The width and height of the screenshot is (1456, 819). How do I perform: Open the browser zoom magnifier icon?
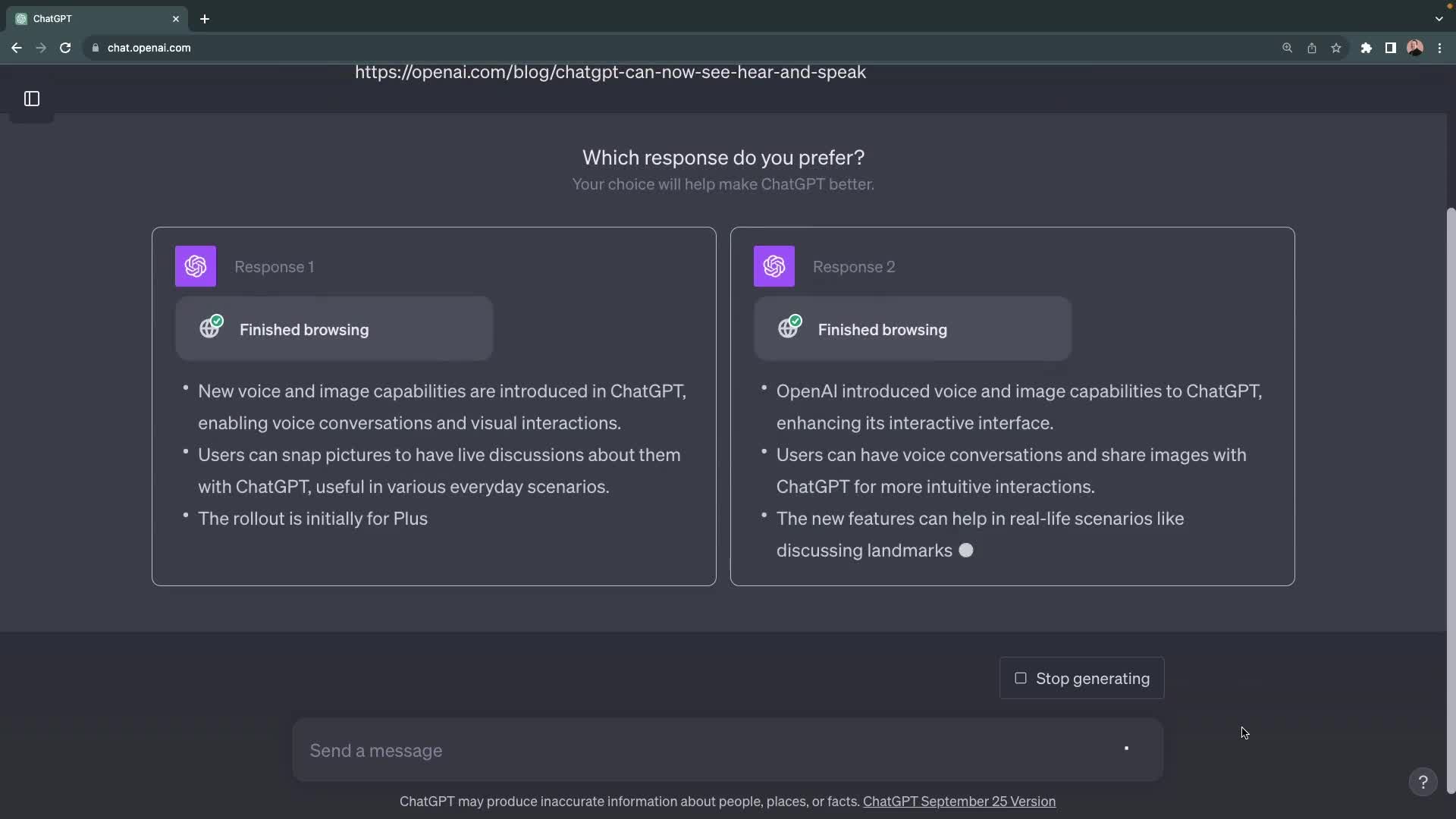pos(1287,48)
